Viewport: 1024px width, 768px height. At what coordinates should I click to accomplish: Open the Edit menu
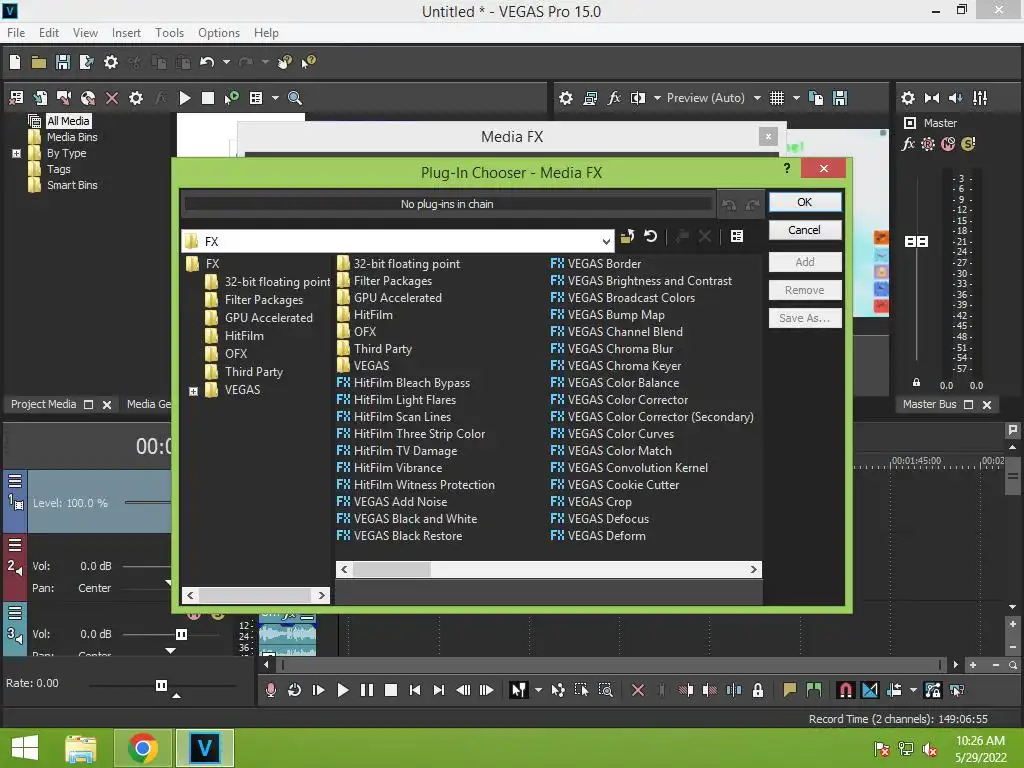[48, 33]
